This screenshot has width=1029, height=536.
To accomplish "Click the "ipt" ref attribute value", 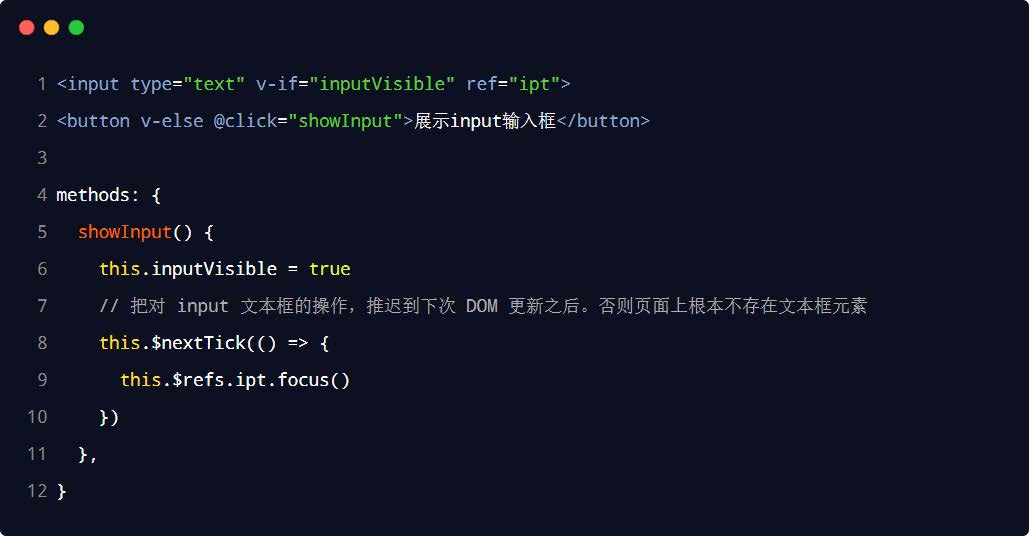I will point(539,84).
